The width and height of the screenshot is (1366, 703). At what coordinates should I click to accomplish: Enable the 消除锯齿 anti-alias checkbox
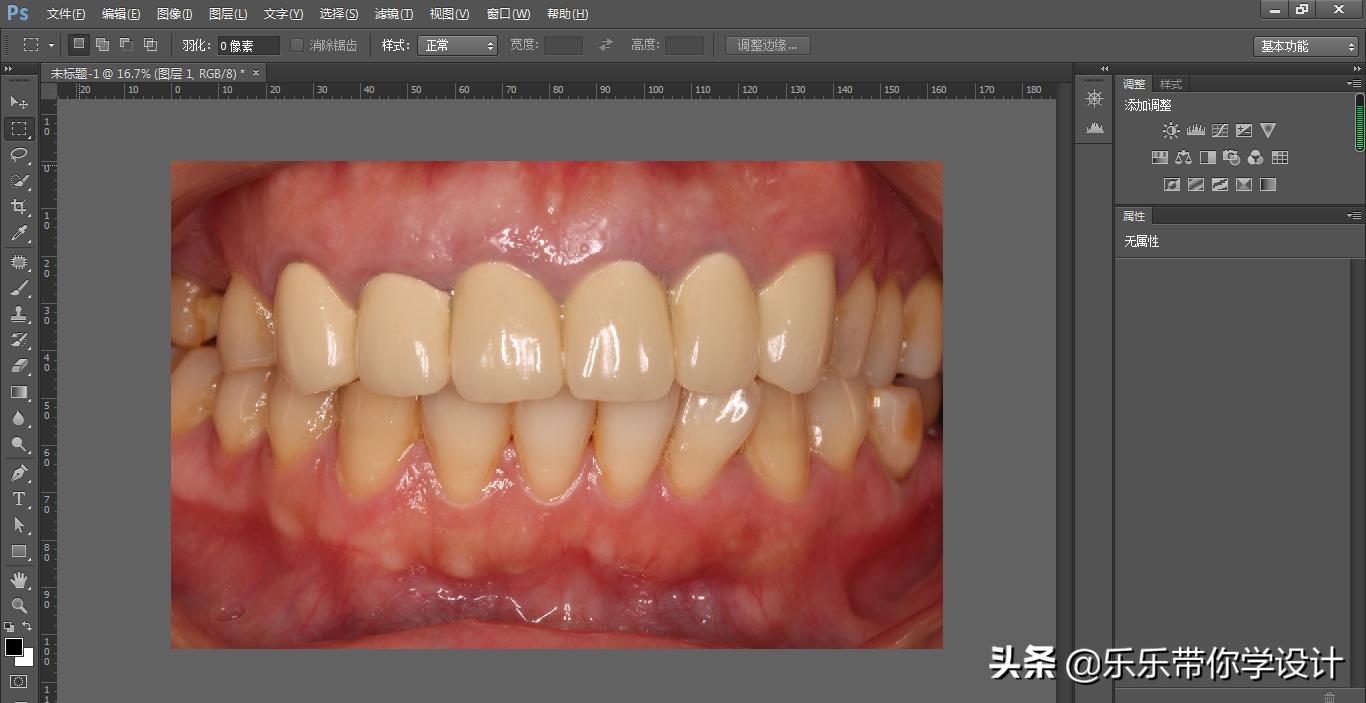point(296,45)
